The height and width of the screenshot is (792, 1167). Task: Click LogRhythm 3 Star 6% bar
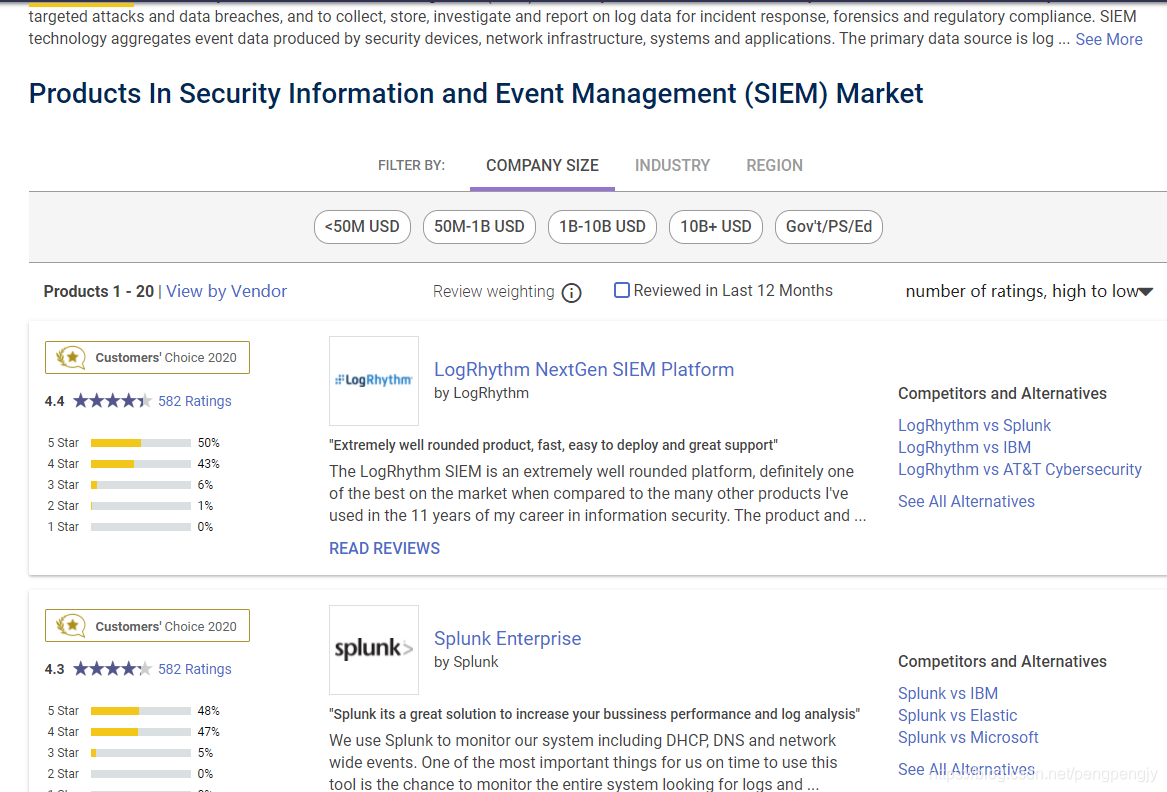pos(141,485)
